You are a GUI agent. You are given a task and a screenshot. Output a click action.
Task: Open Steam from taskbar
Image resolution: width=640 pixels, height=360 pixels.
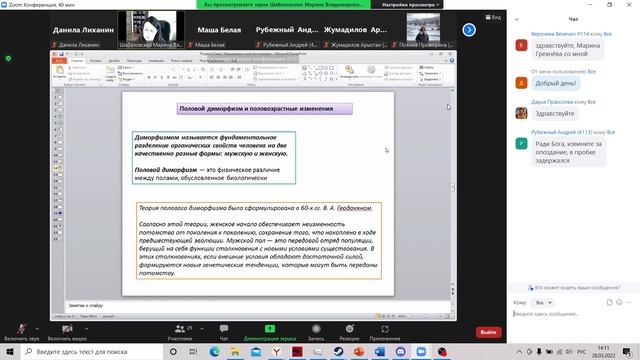coord(338,351)
